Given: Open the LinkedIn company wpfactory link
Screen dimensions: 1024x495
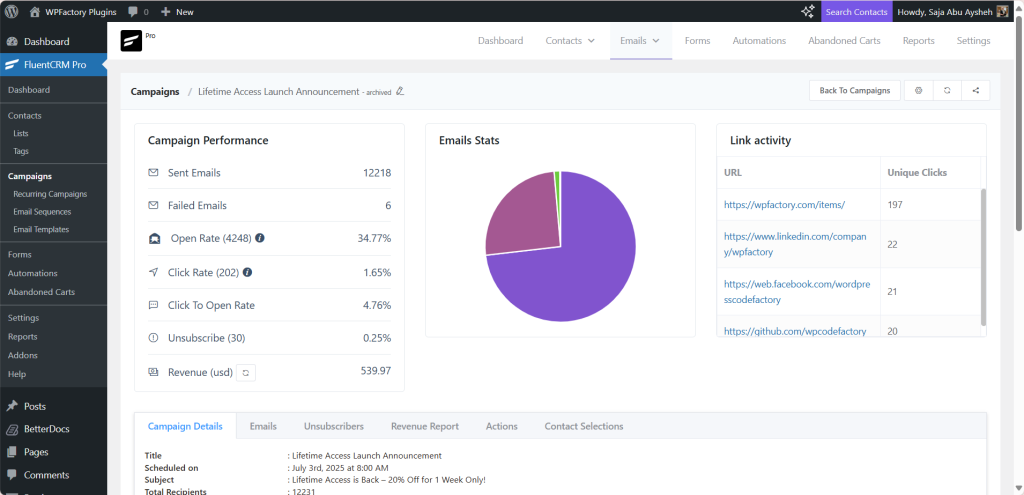Looking at the screenshot, I should pos(795,244).
